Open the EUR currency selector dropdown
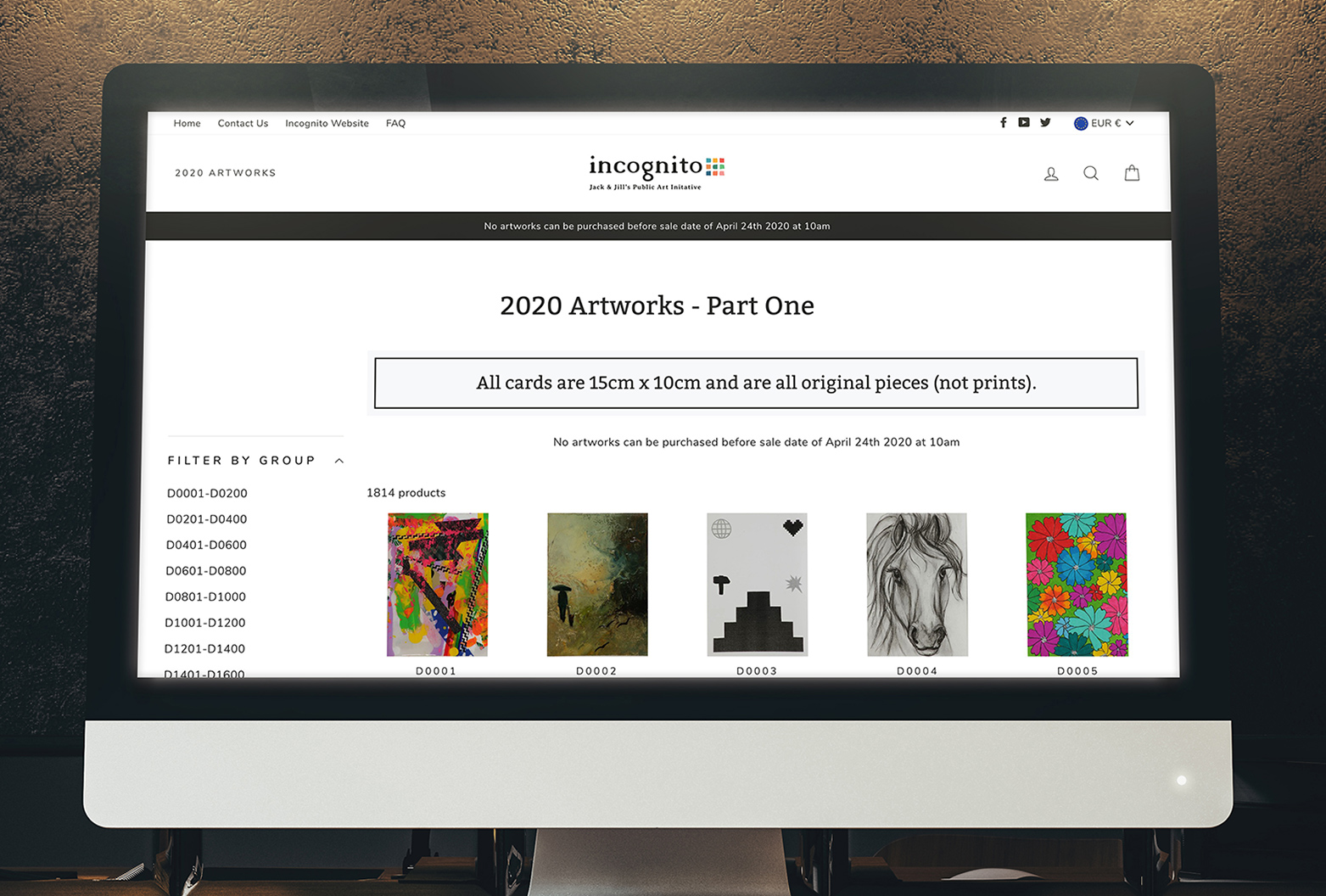This screenshot has width=1326, height=896. click(x=1104, y=123)
